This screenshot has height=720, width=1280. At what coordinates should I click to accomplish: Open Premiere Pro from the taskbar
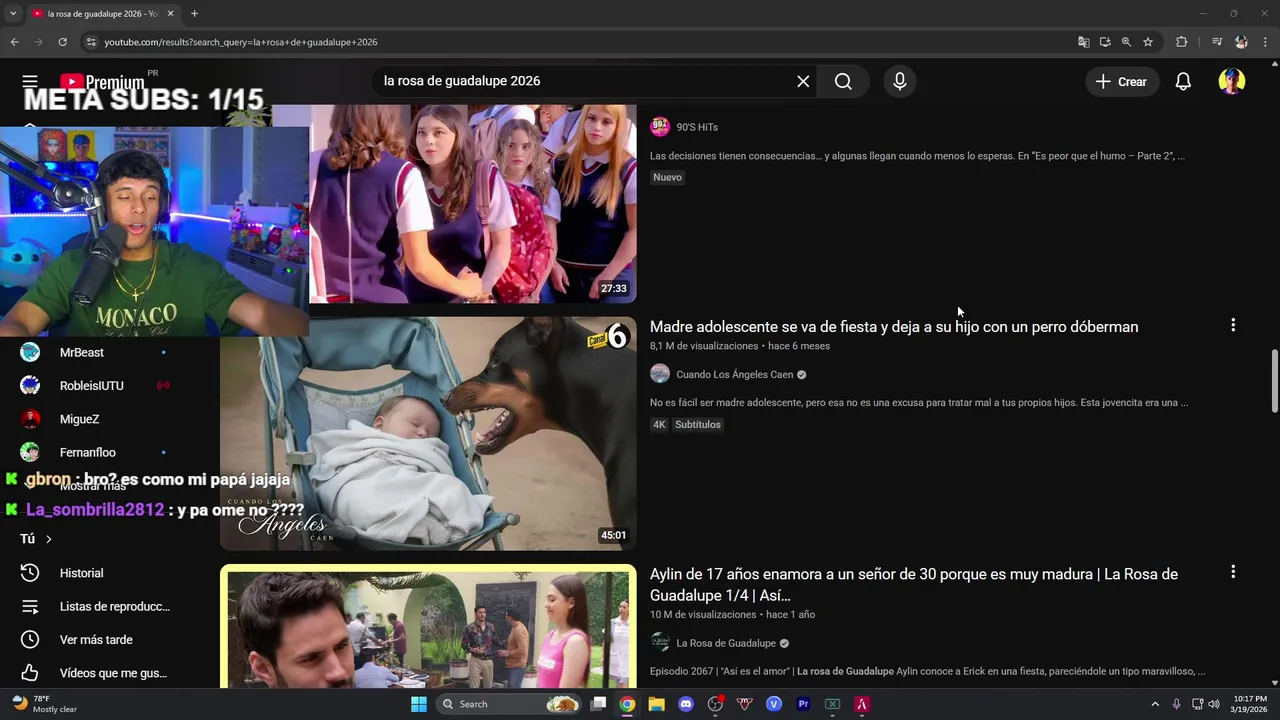pos(803,704)
